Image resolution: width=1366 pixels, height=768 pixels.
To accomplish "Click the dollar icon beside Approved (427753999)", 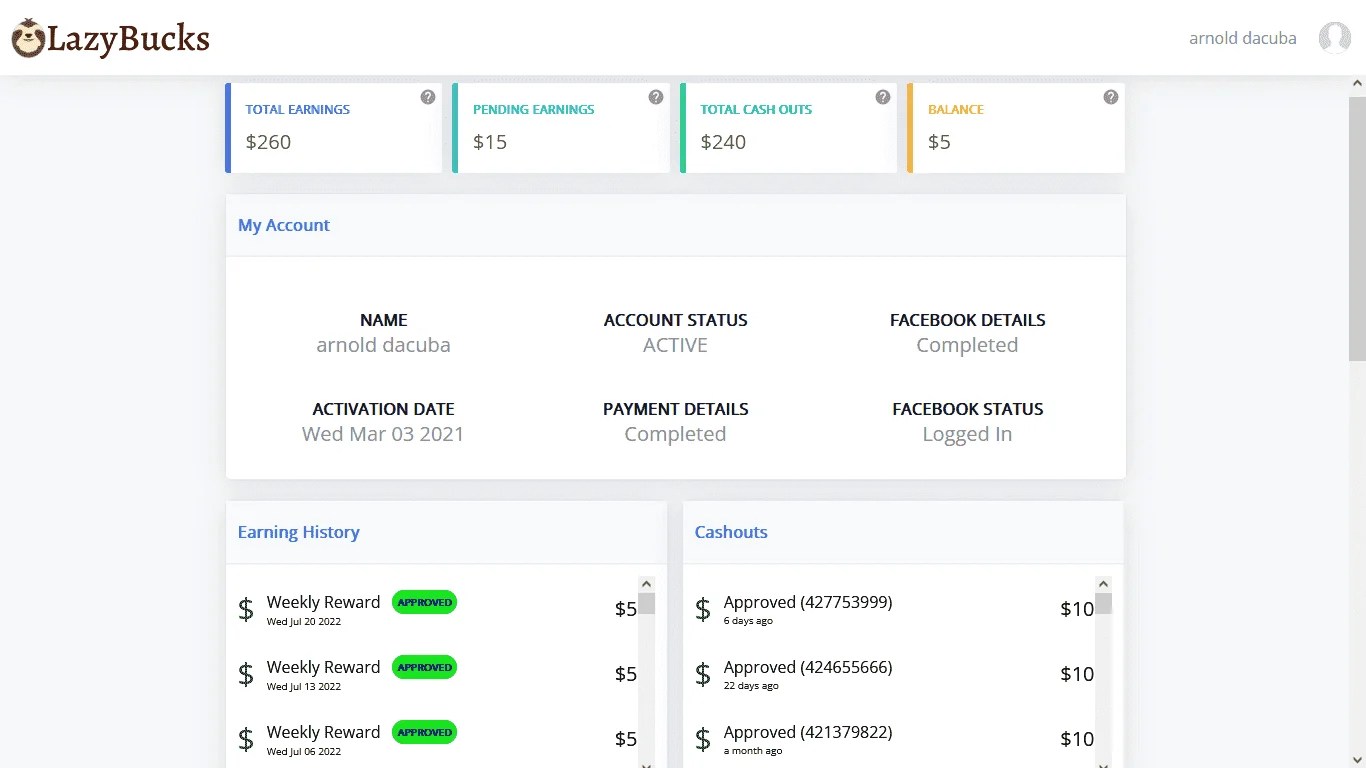I will pyautogui.click(x=703, y=609).
